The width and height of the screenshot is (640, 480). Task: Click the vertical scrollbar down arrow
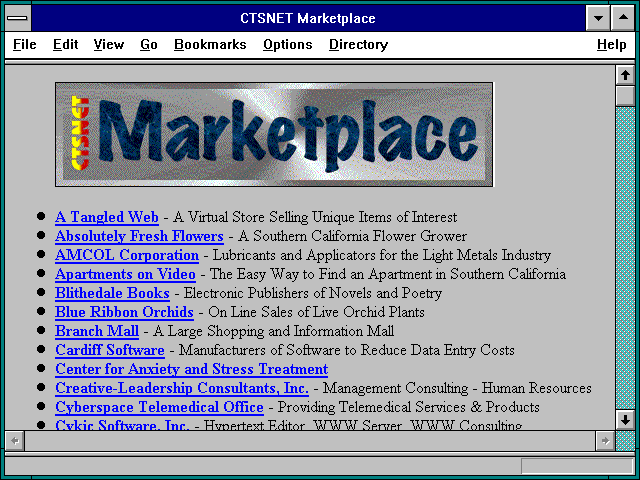(x=625, y=420)
